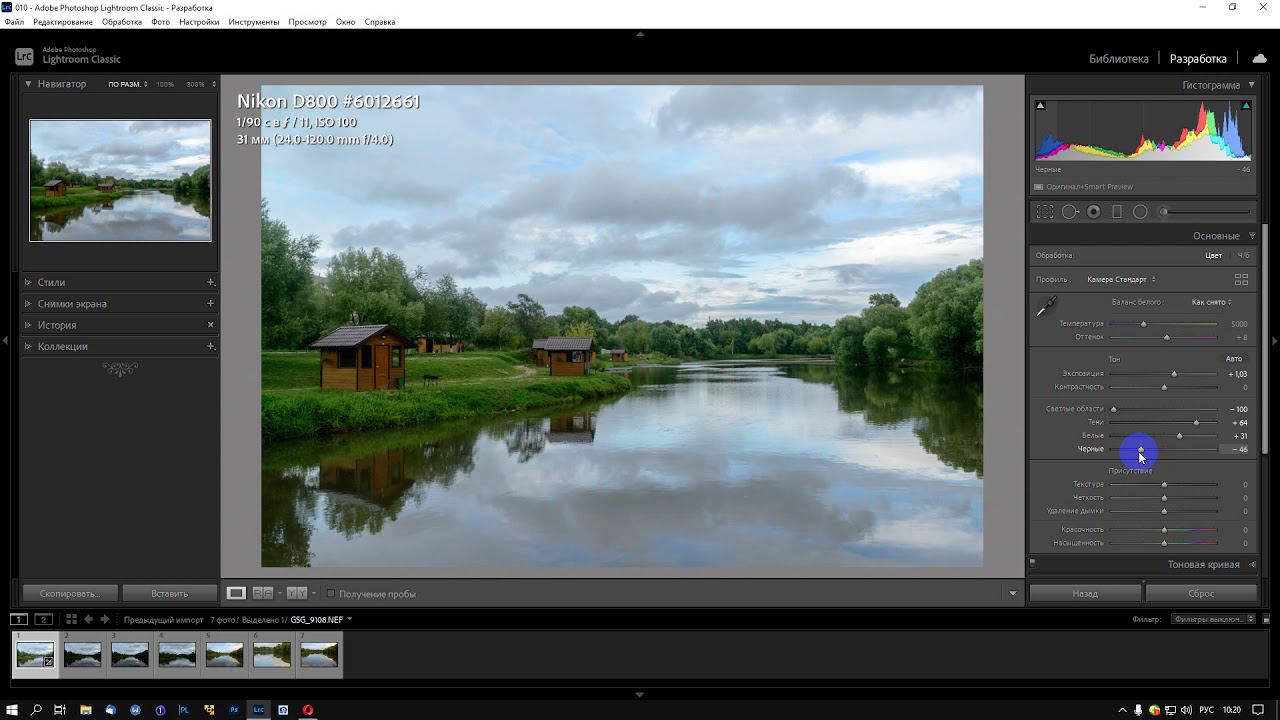Open the Фильтры выключены filter dropdown
Viewport: 1280px width, 720px height.
click(x=1213, y=619)
